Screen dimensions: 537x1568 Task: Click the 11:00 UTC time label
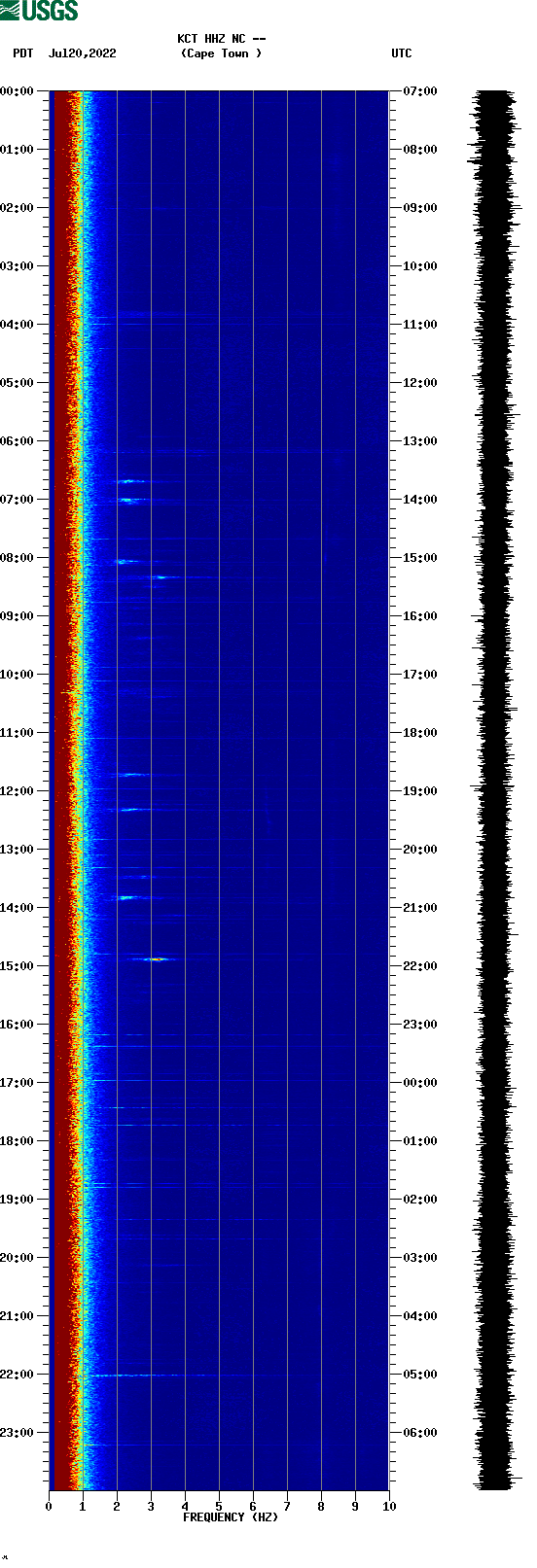point(420,325)
